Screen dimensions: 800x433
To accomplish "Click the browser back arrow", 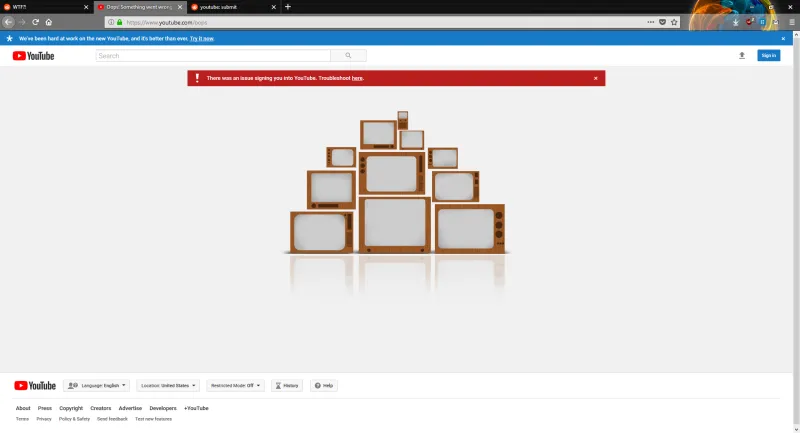I will pos(9,21).
